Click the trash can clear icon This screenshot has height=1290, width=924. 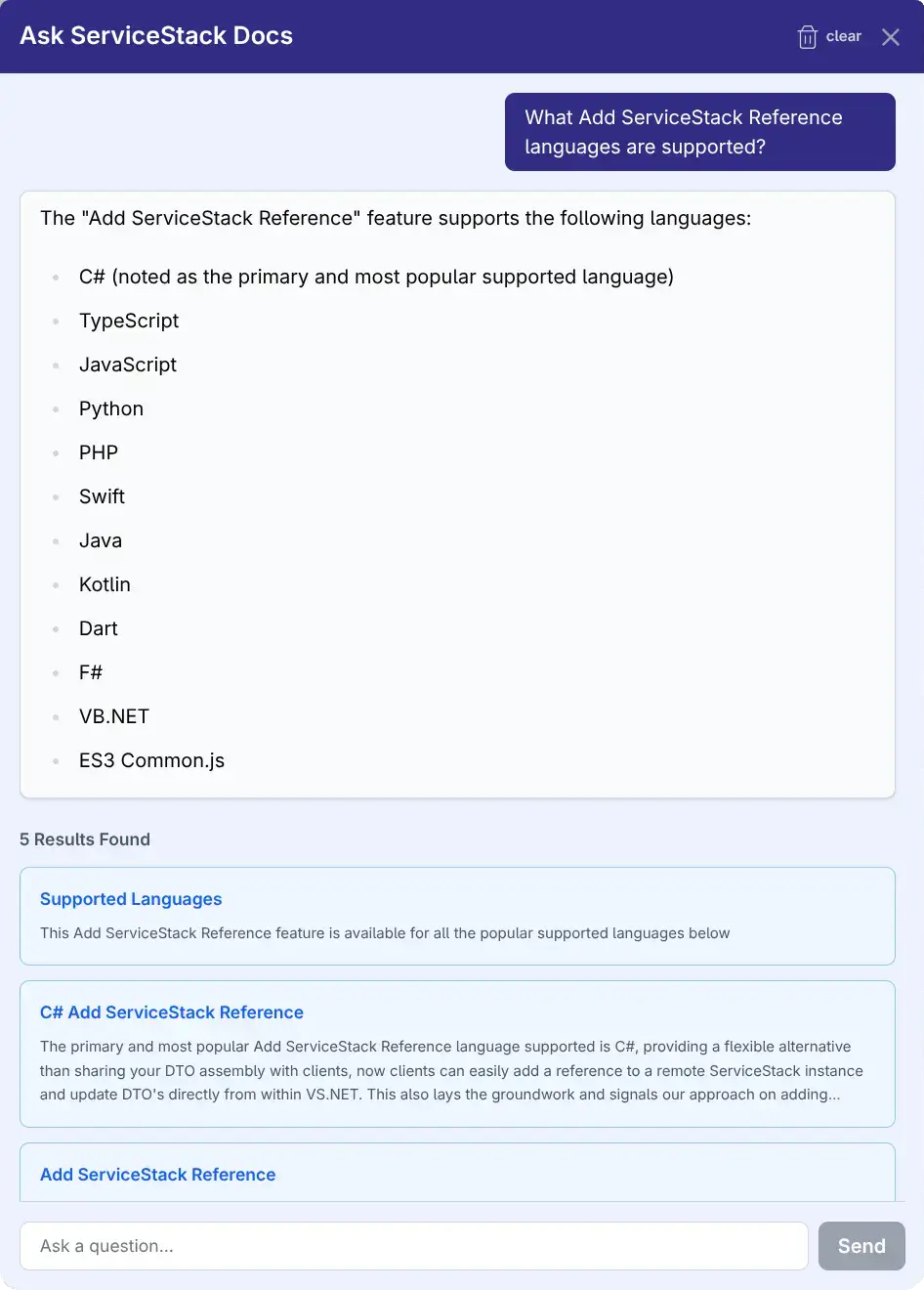point(807,37)
